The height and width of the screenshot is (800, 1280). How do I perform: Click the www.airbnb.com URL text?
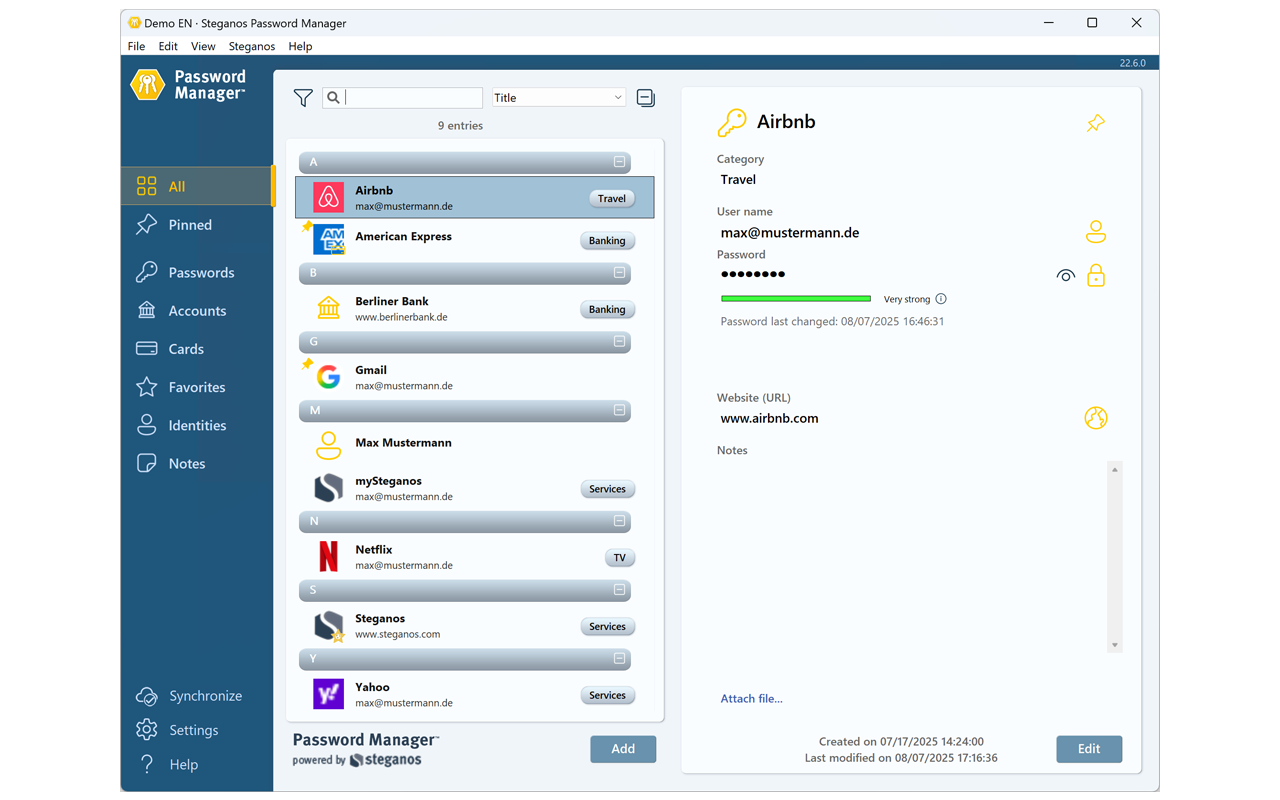[769, 418]
